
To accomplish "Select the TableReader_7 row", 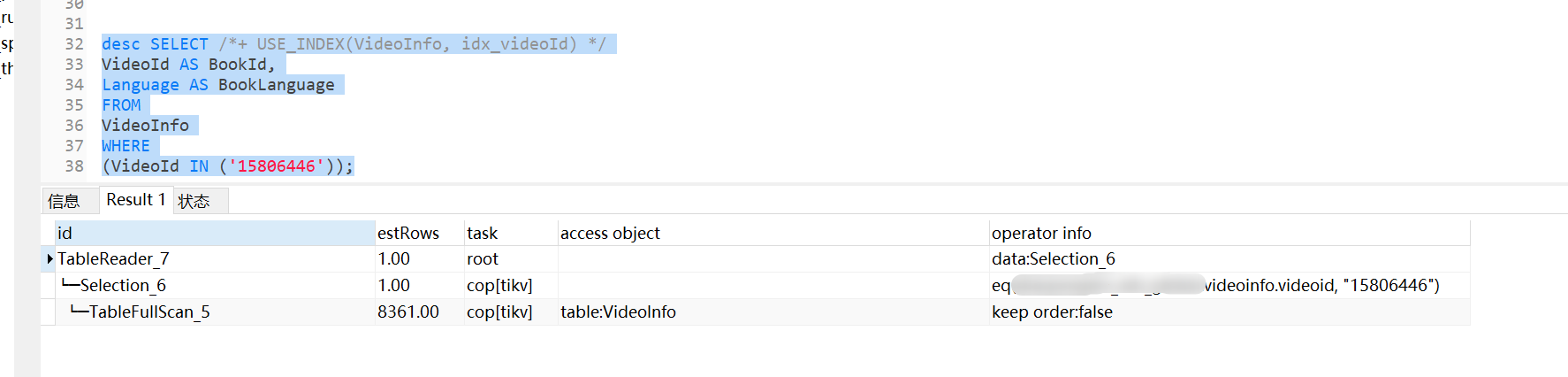I will [x=756, y=259].
